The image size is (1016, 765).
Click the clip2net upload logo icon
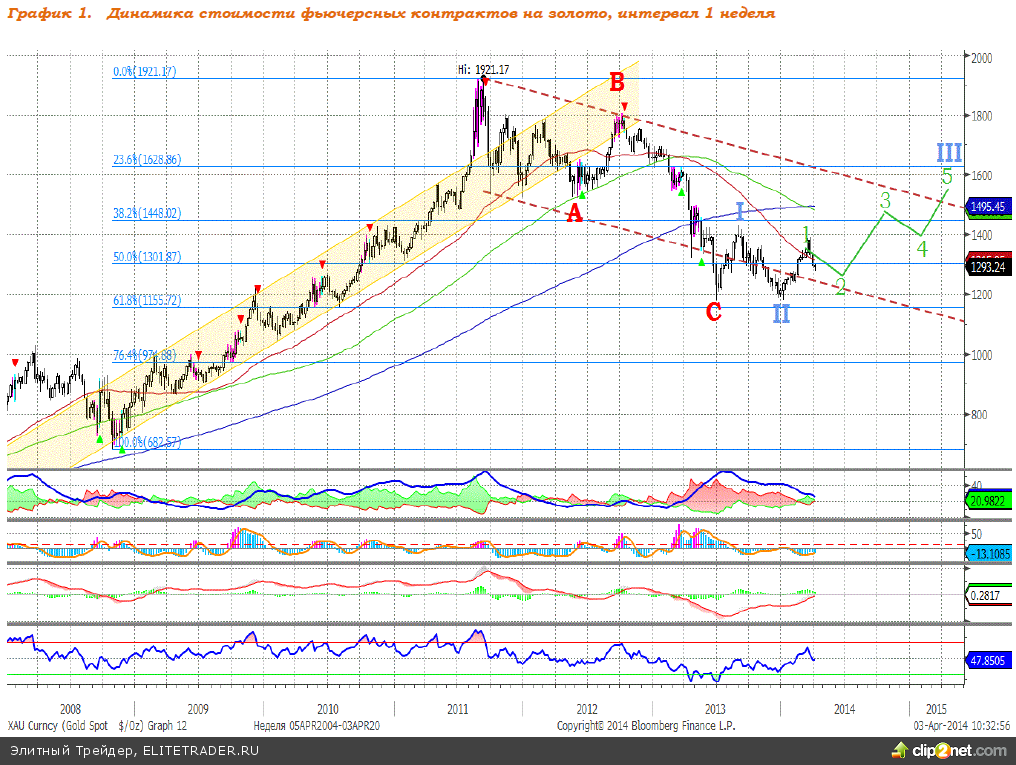click(902, 750)
